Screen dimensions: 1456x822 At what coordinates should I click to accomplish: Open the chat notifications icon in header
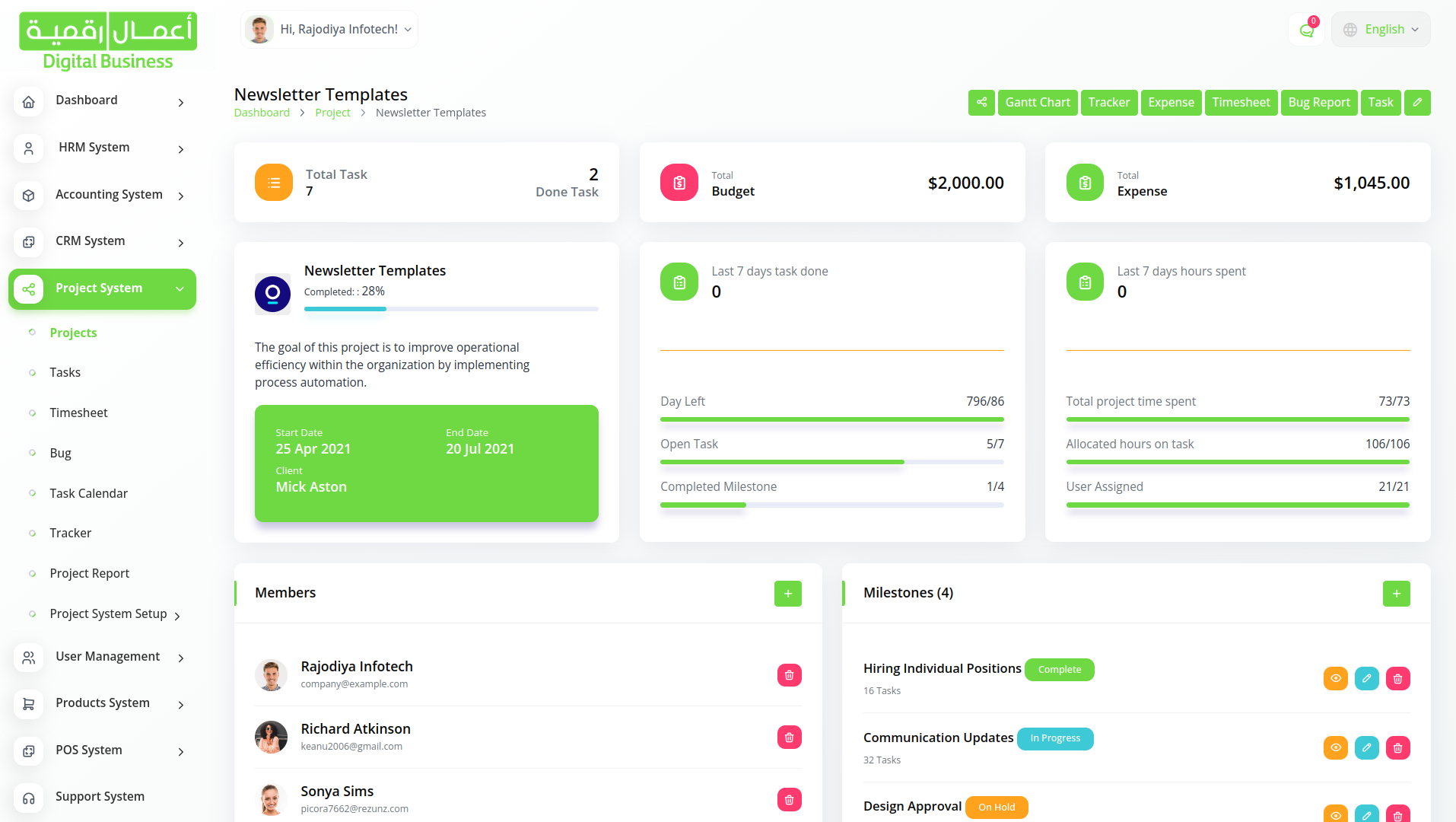pos(1307,30)
